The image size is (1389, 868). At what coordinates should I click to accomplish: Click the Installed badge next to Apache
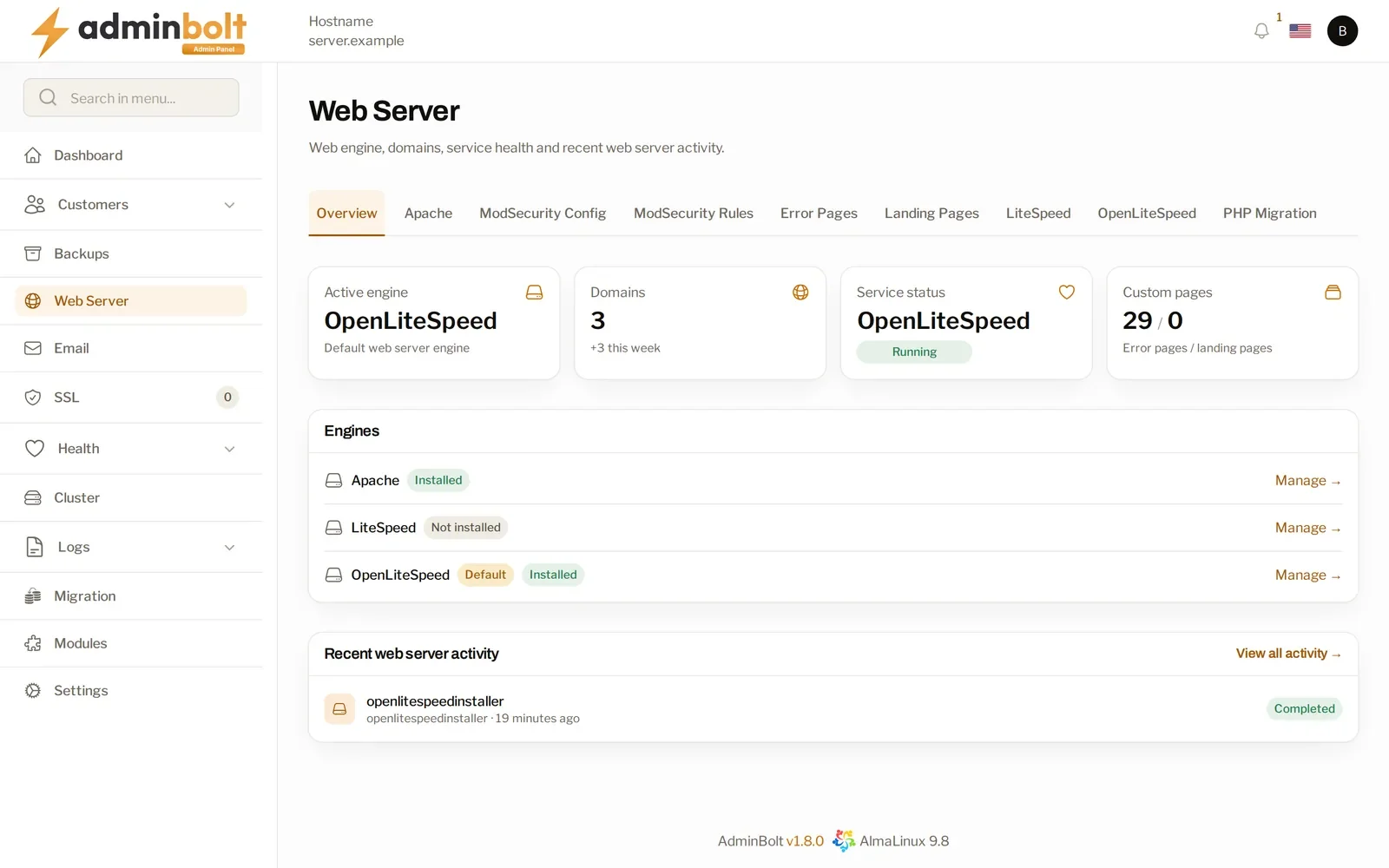pos(438,481)
